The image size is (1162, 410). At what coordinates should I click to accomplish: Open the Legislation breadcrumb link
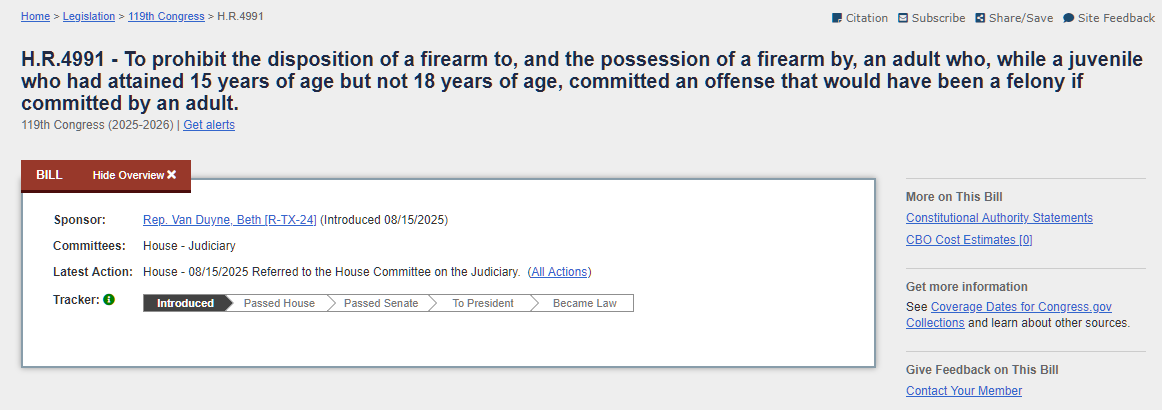(x=89, y=16)
